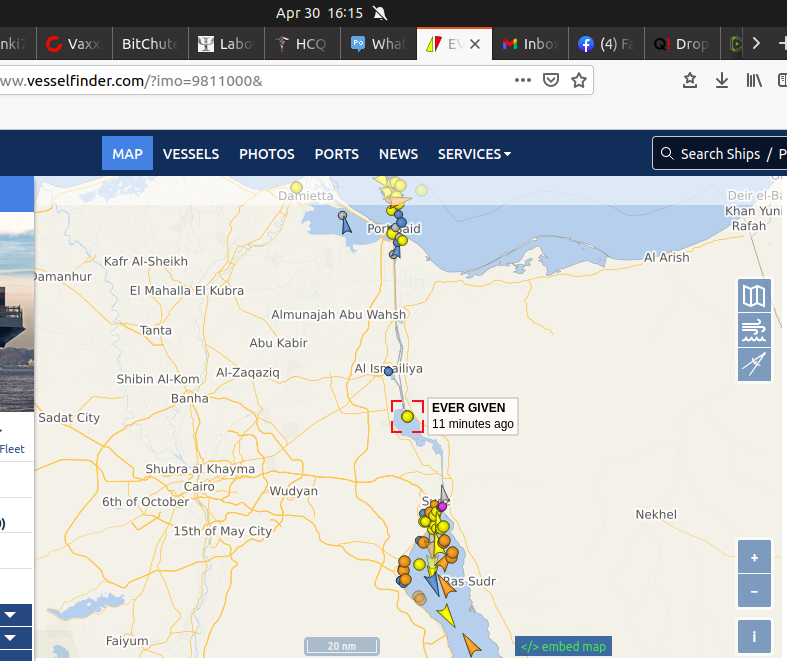Open the map info button
Image resolution: width=787 pixels, height=661 pixels.
coord(754,636)
